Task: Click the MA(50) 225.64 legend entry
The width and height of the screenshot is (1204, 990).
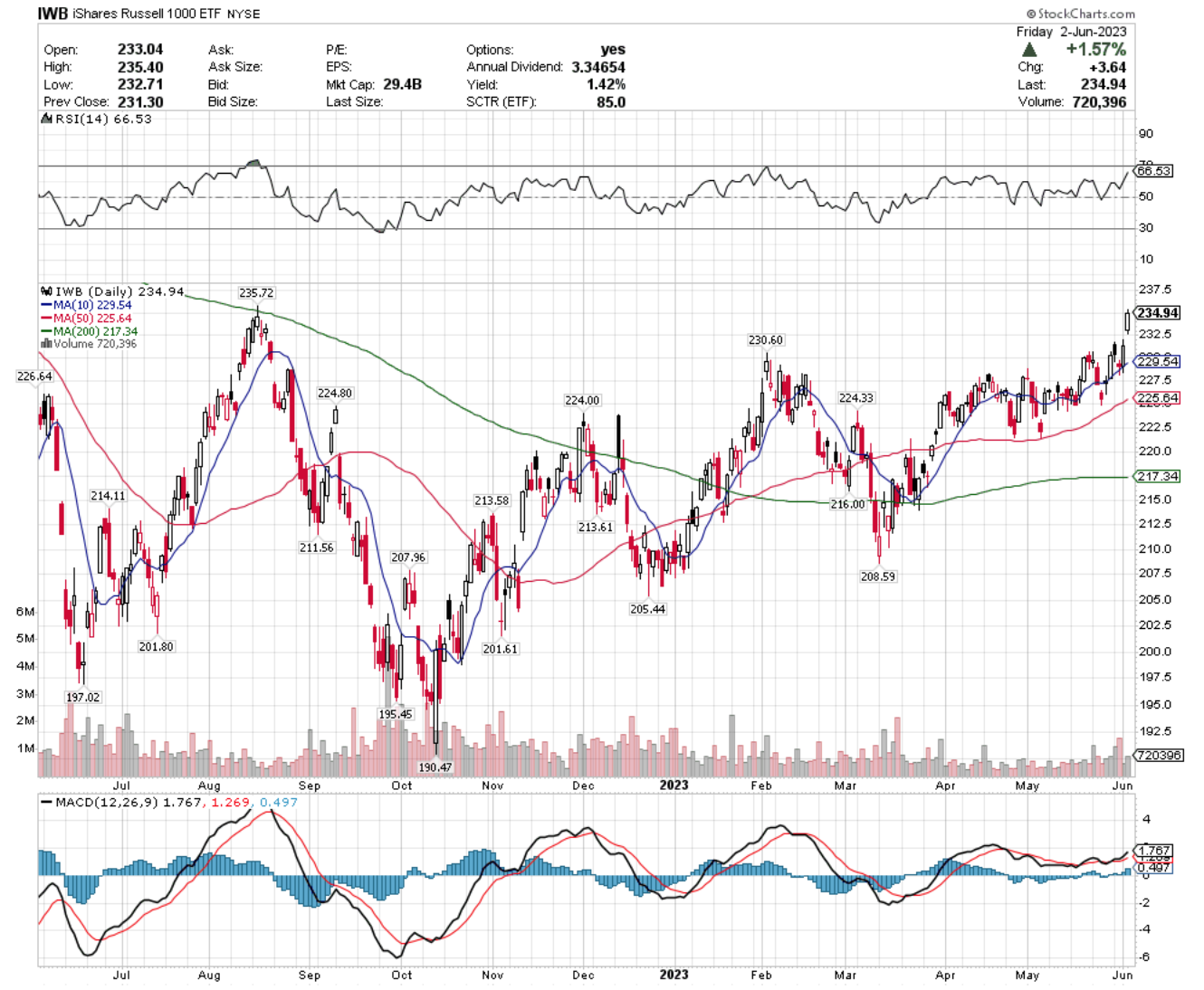Action: pos(86,318)
